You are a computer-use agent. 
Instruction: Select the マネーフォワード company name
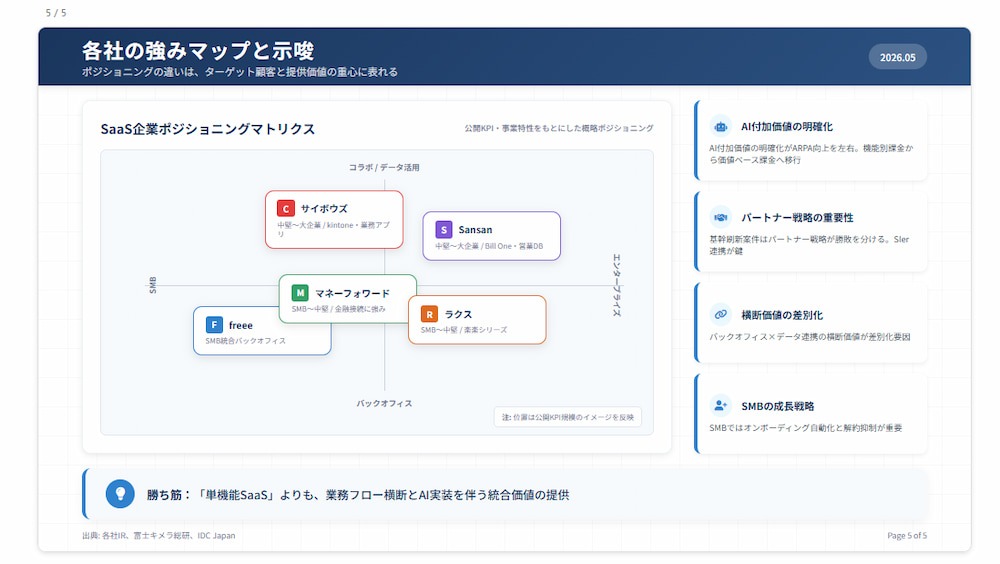[x=352, y=293]
